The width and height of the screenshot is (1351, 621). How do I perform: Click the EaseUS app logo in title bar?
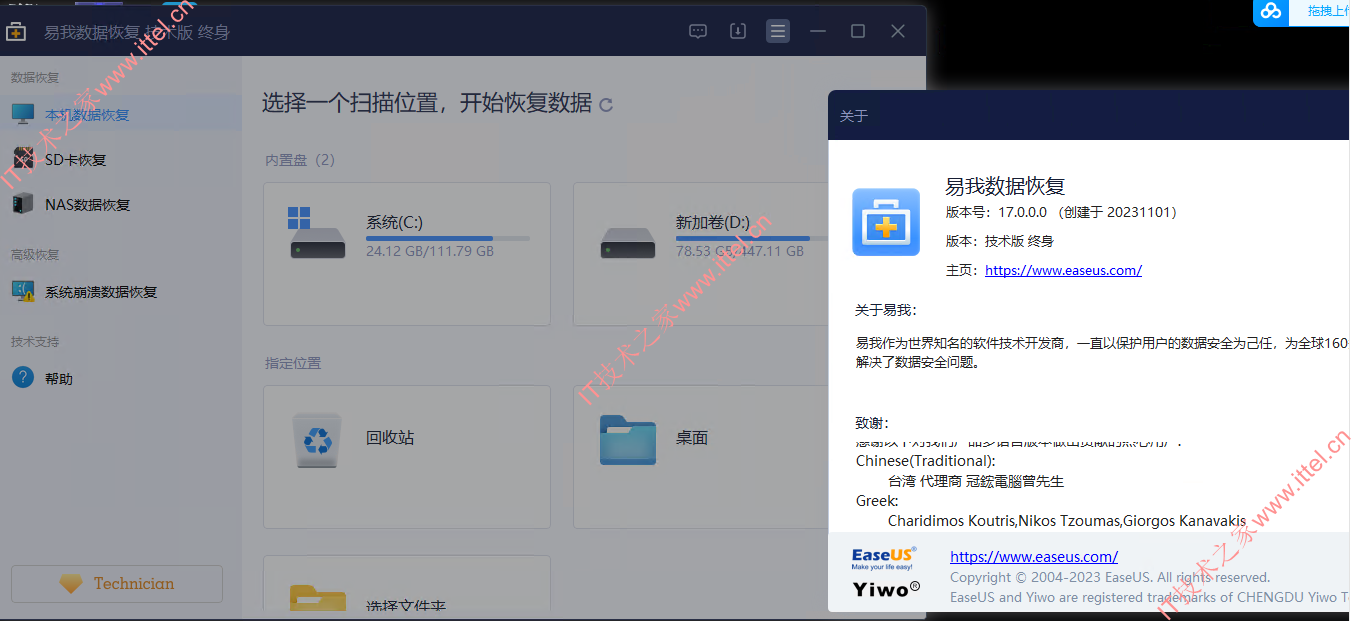coord(16,32)
